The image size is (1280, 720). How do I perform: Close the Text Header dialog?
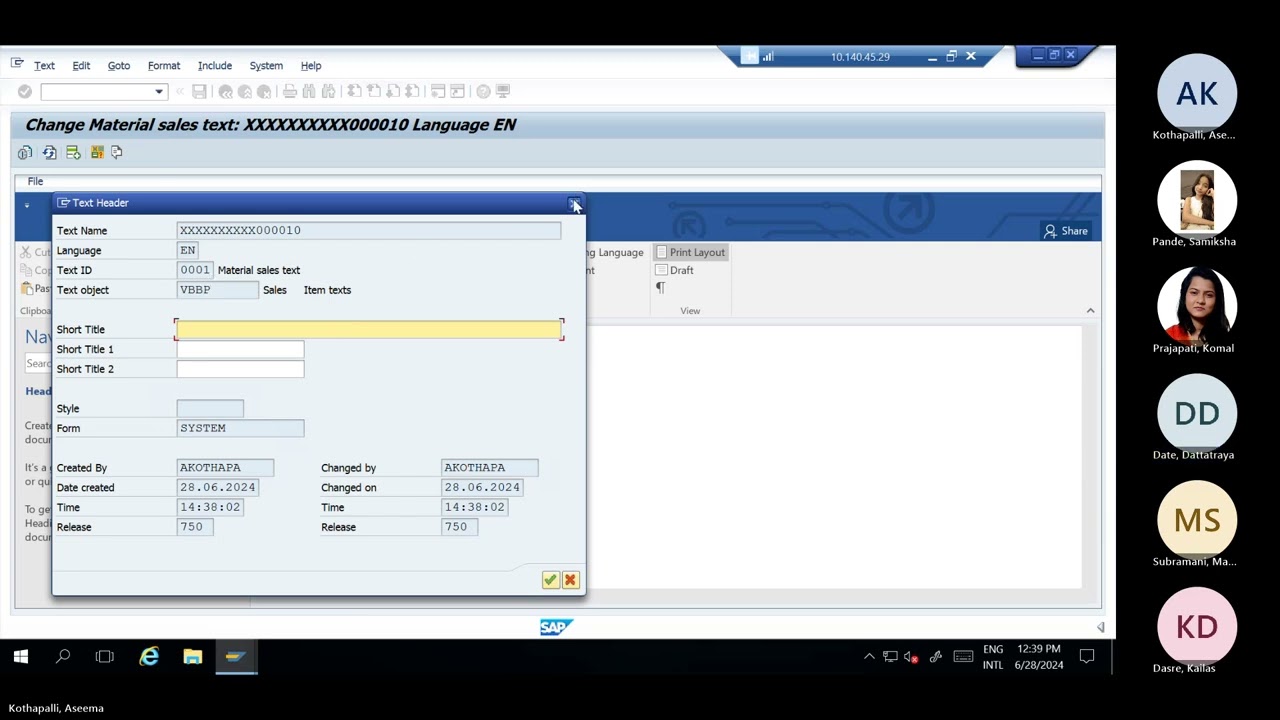coord(574,203)
